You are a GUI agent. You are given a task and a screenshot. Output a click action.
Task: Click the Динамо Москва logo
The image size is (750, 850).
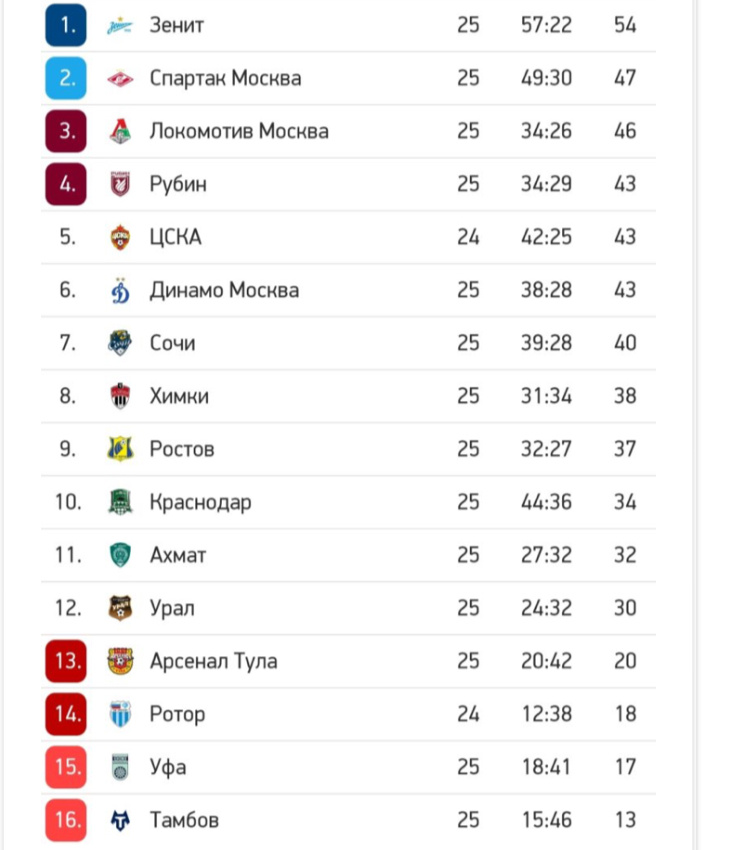pyautogui.click(x=120, y=290)
